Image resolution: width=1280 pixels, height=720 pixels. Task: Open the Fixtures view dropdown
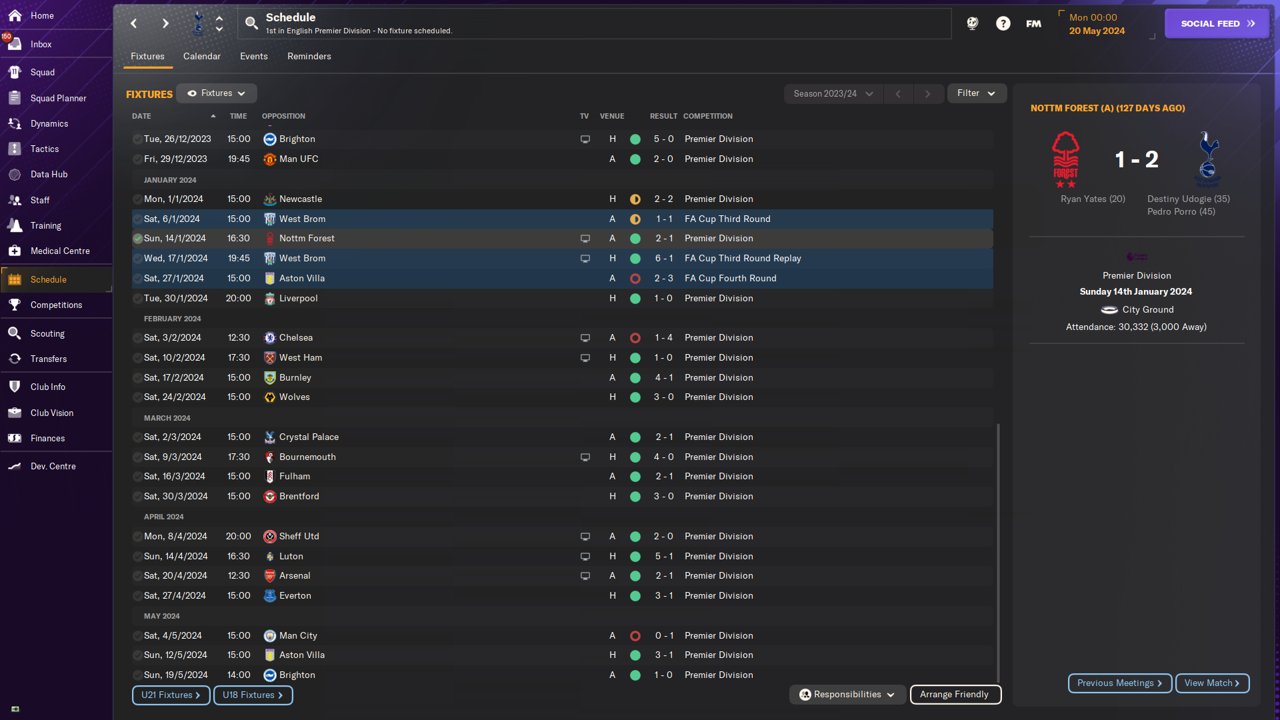(x=217, y=93)
